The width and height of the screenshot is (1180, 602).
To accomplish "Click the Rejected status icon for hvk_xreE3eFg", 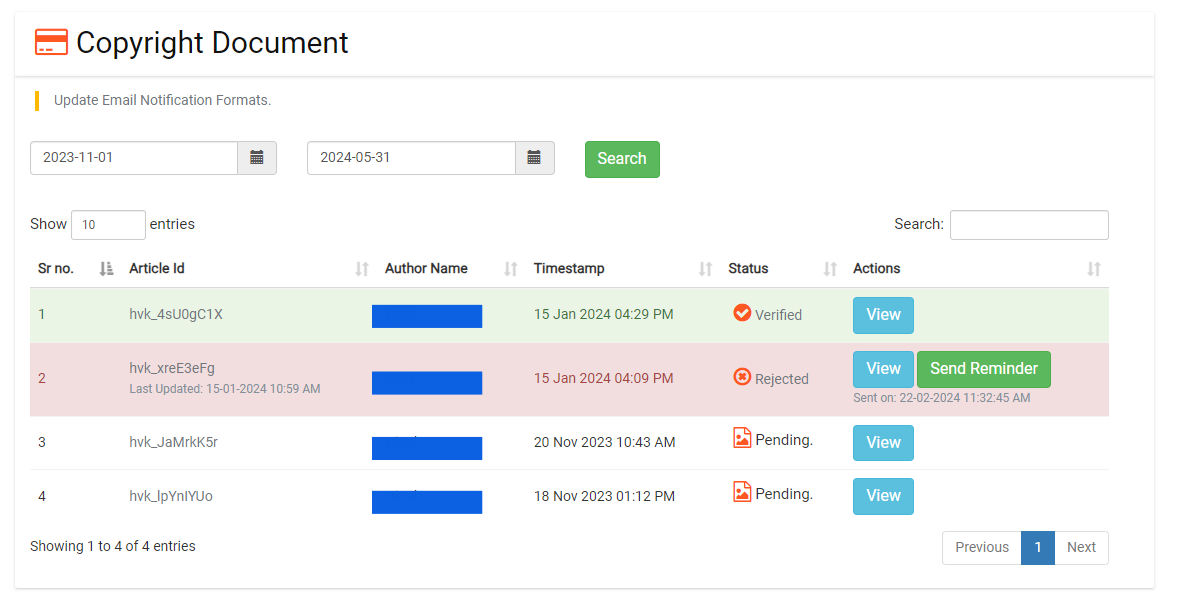I will pyautogui.click(x=741, y=376).
